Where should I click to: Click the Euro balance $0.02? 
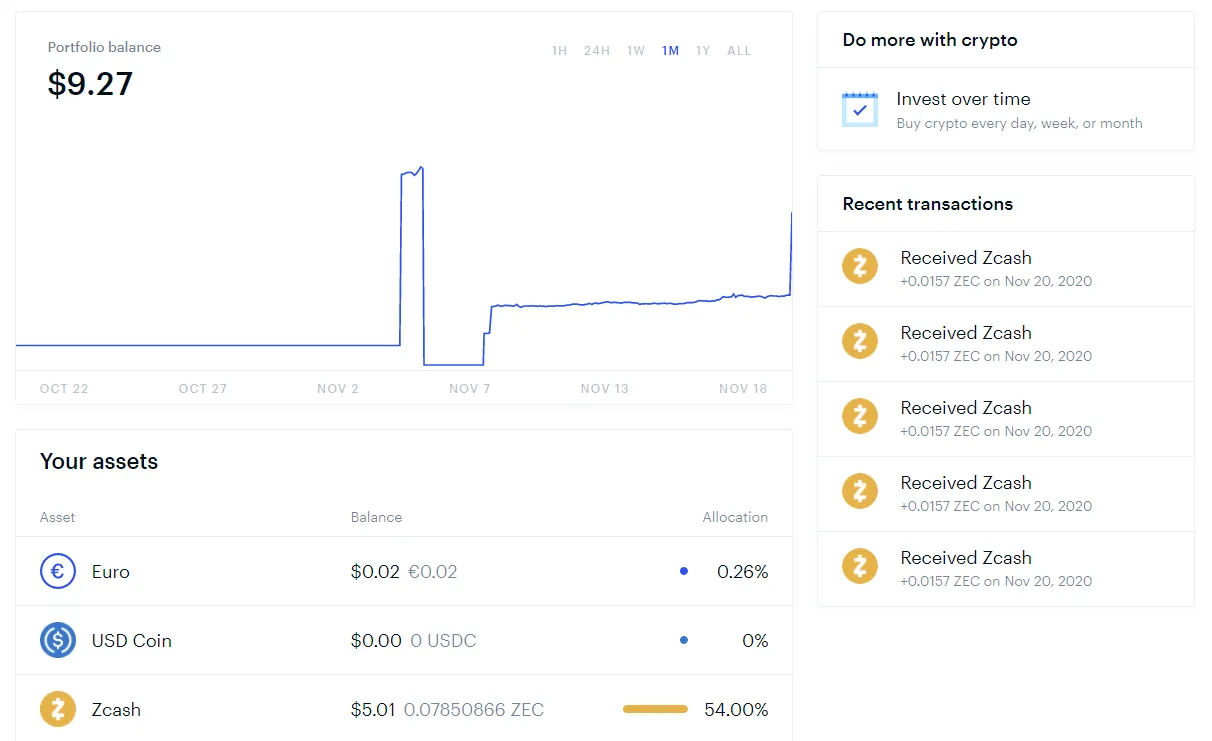375,572
